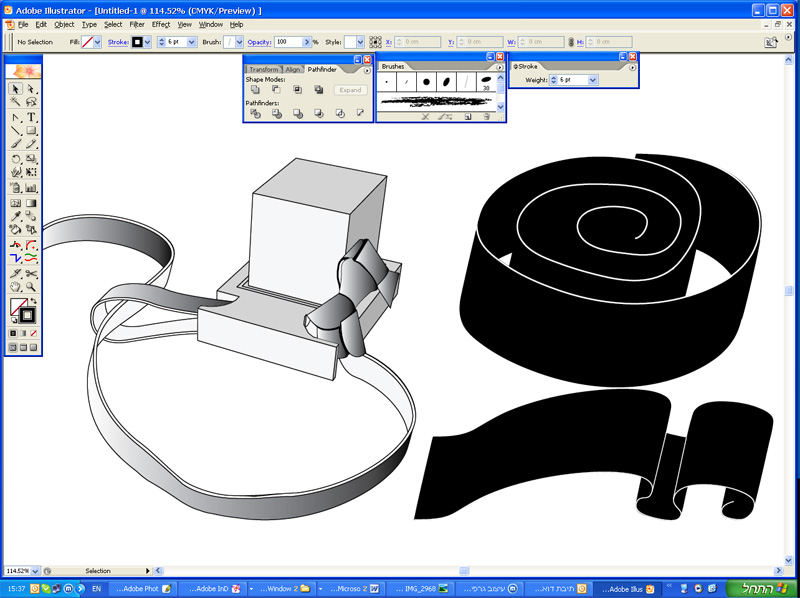Select the Magic Wand tool

16,102
